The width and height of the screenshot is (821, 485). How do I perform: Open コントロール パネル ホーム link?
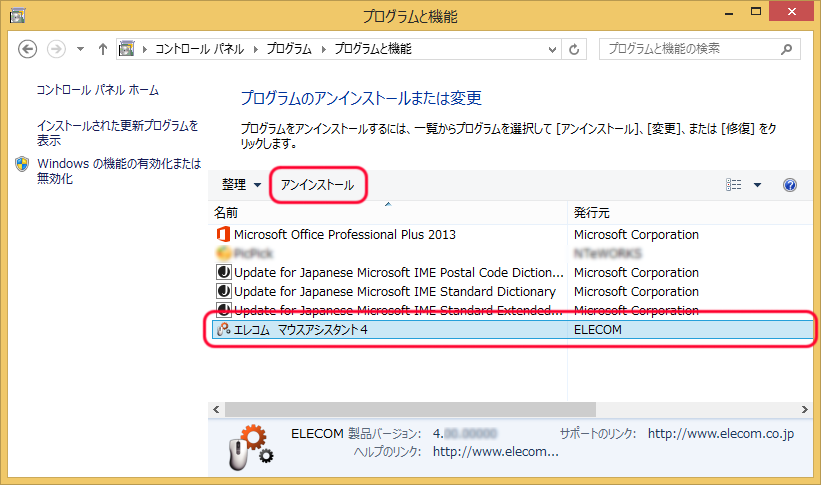tap(97, 90)
